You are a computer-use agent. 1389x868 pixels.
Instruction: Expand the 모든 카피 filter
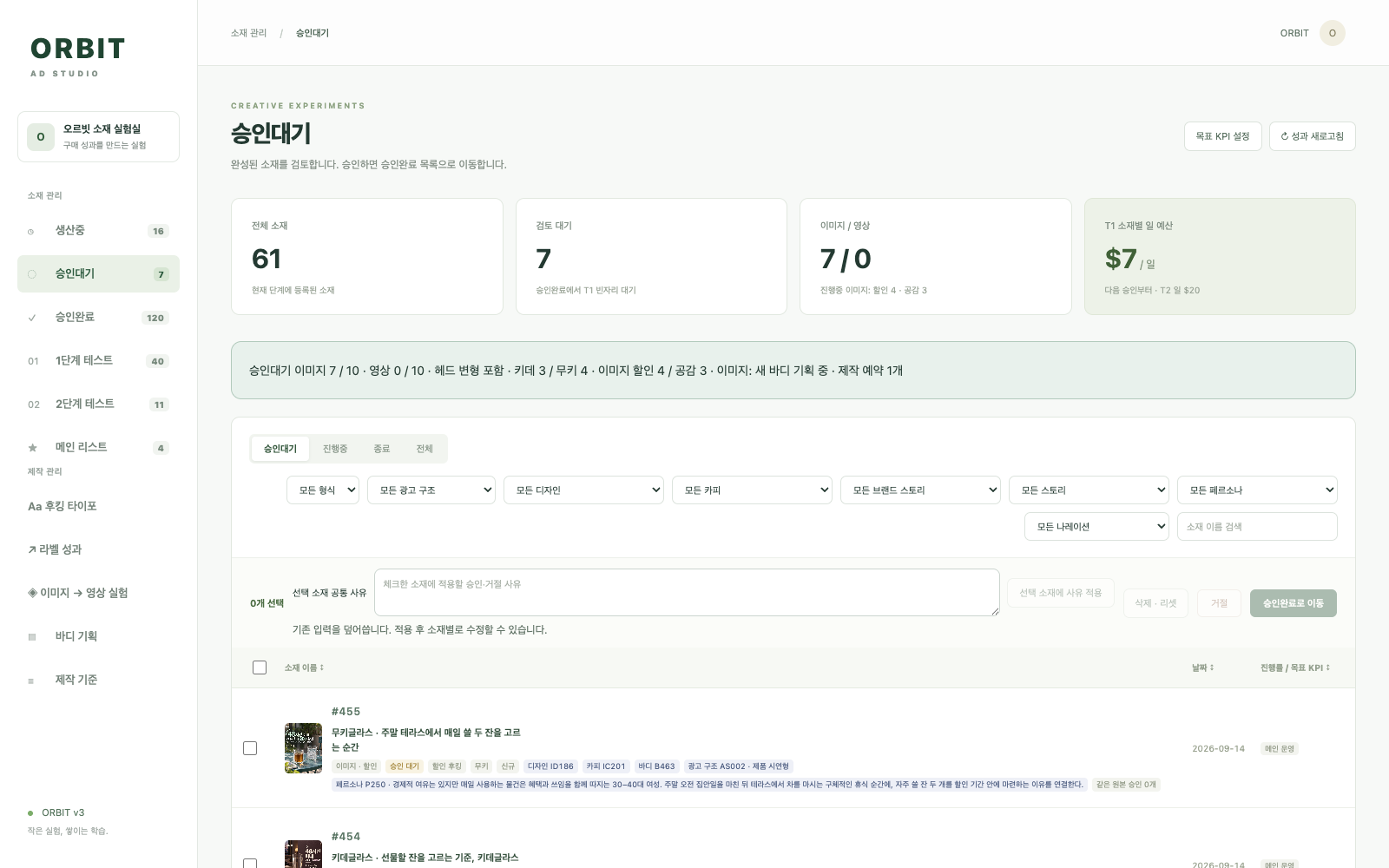(x=752, y=490)
